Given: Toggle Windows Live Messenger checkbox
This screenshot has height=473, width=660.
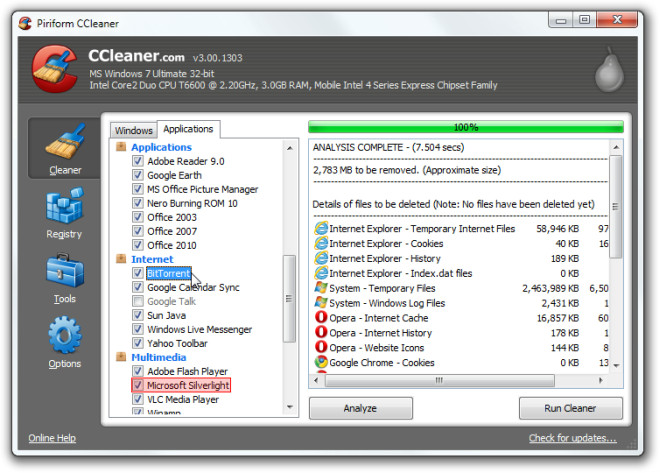Looking at the screenshot, I should 137,329.
